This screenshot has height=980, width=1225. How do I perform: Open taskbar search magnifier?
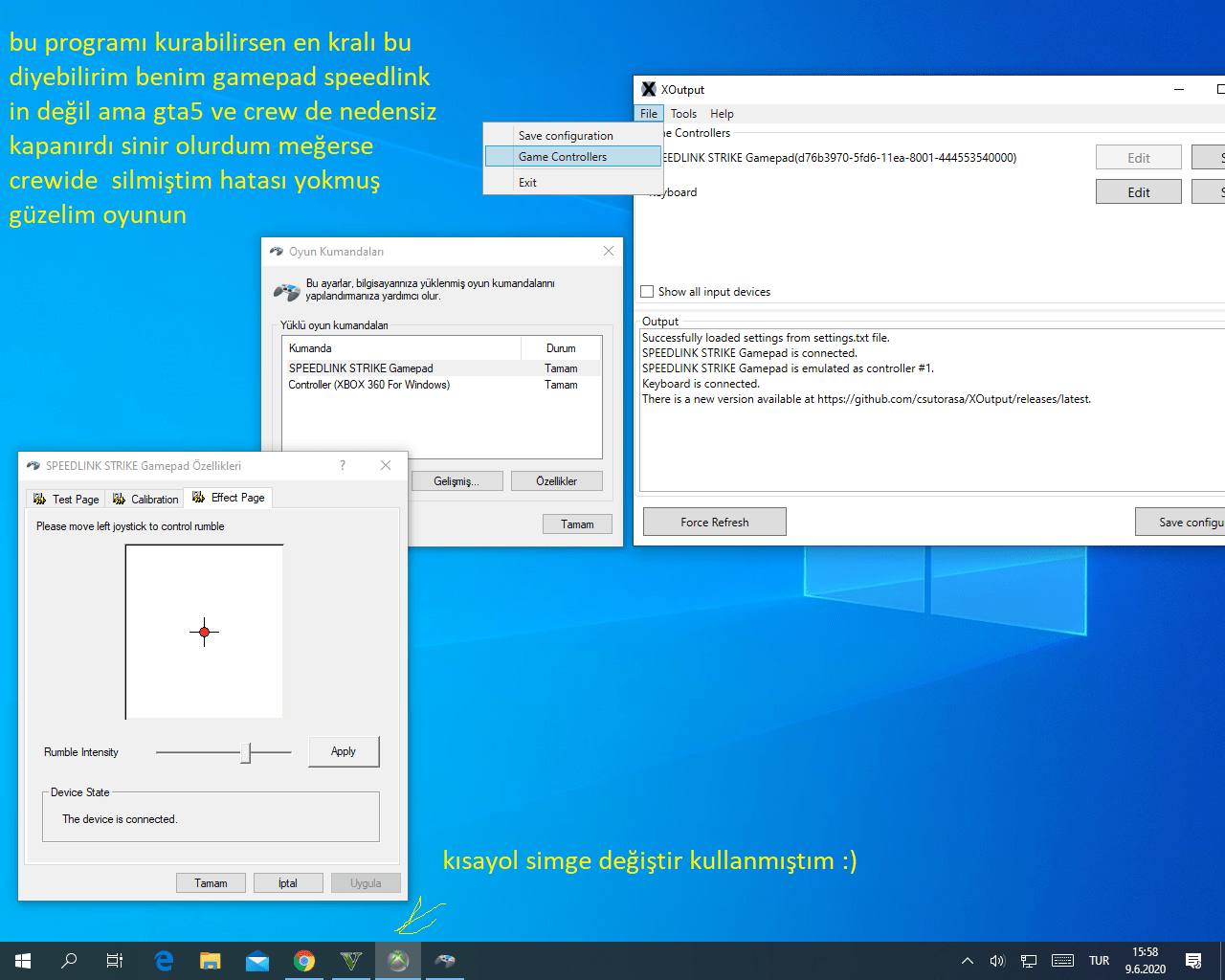(69, 961)
